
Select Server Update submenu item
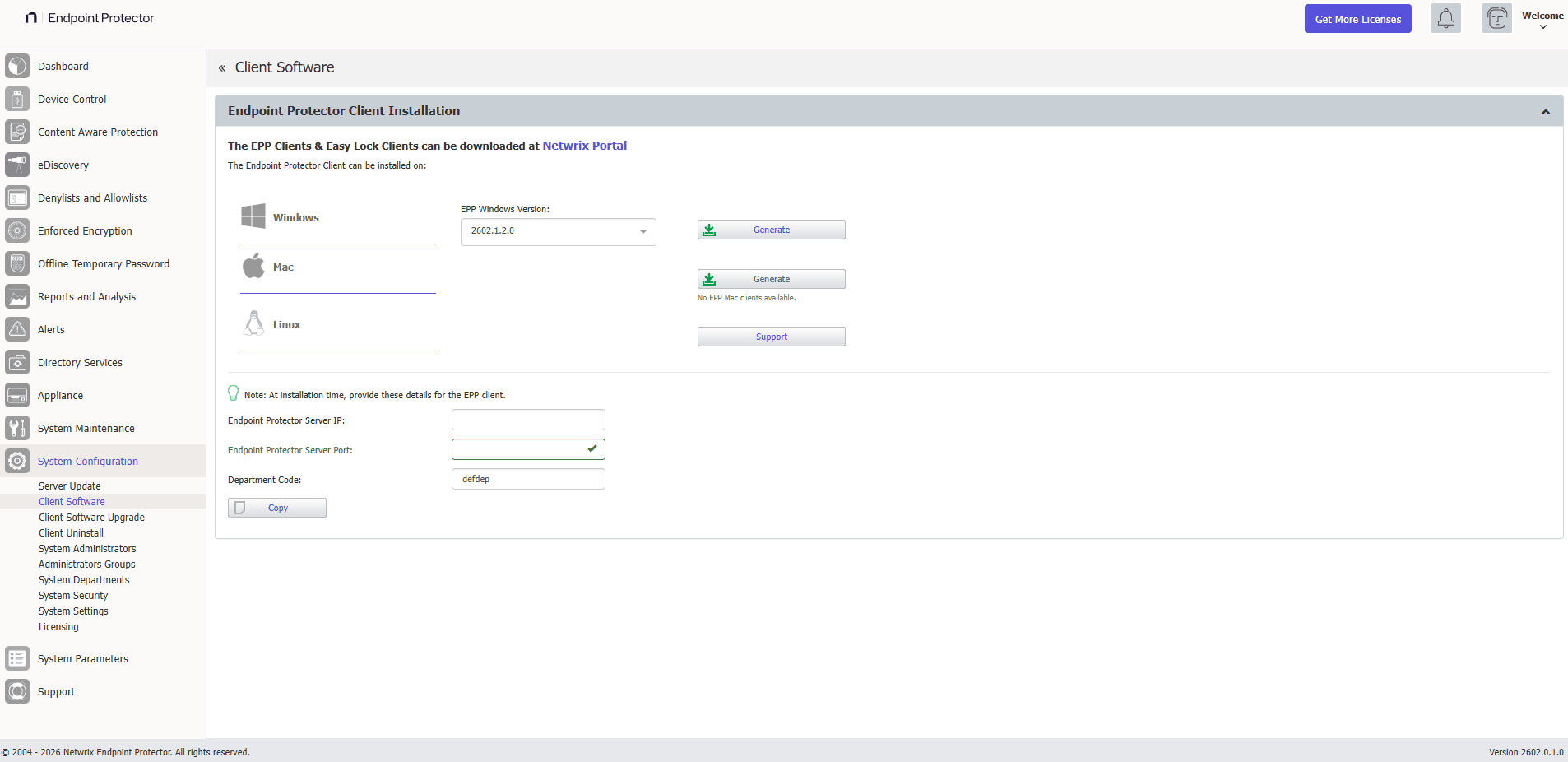70,486
